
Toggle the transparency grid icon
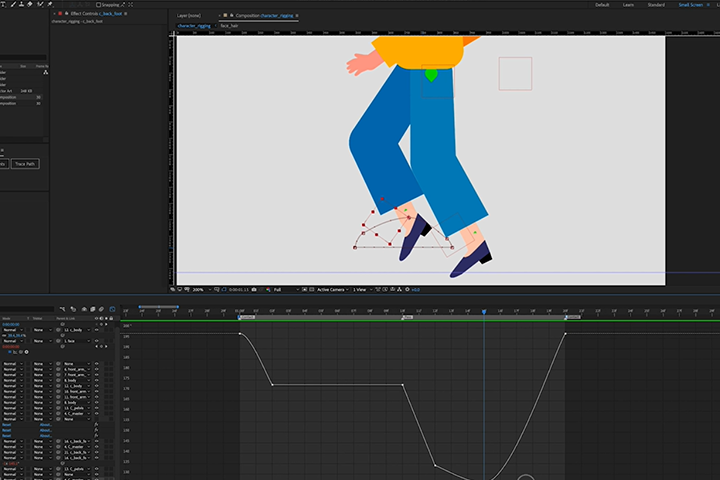pyautogui.click(x=312, y=290)
